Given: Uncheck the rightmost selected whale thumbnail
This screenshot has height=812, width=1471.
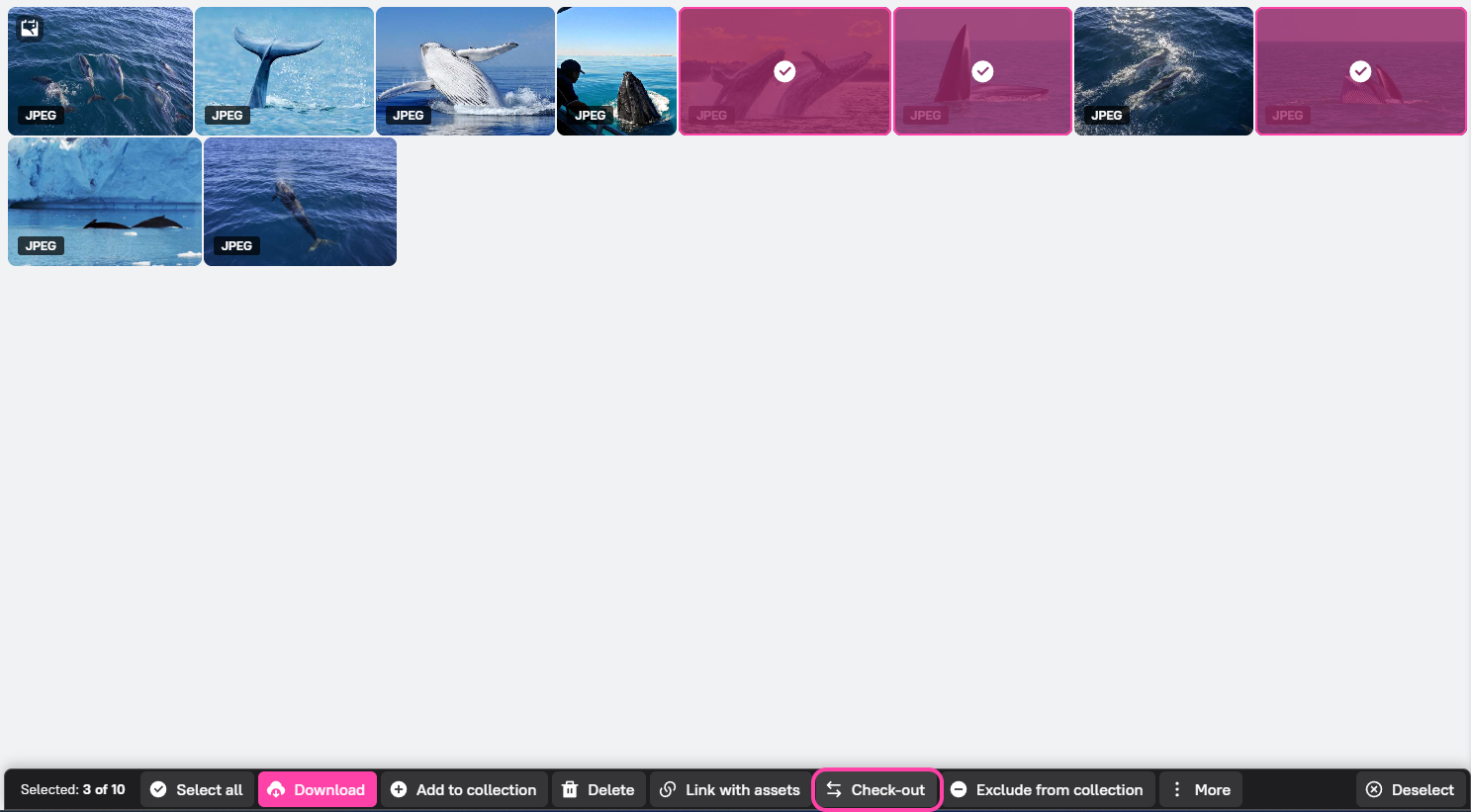Looking at the screenshot, I should 1360,70.
